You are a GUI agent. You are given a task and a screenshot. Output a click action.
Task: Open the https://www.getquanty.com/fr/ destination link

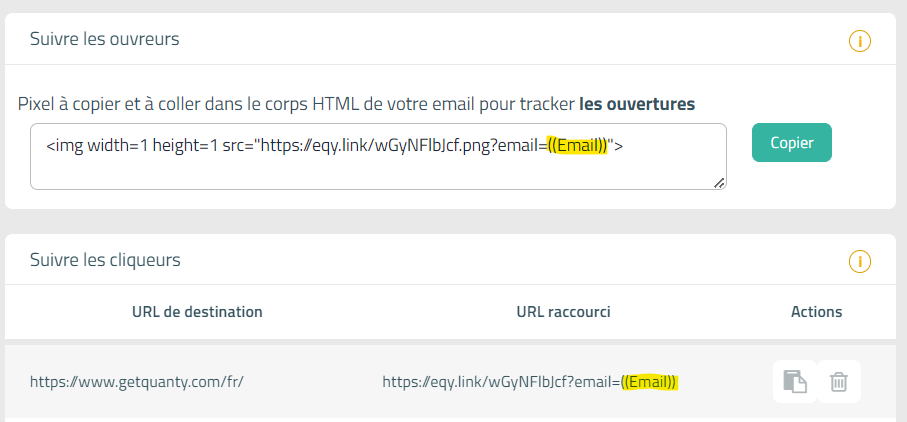pyautogui.click(x=137, y=382)
